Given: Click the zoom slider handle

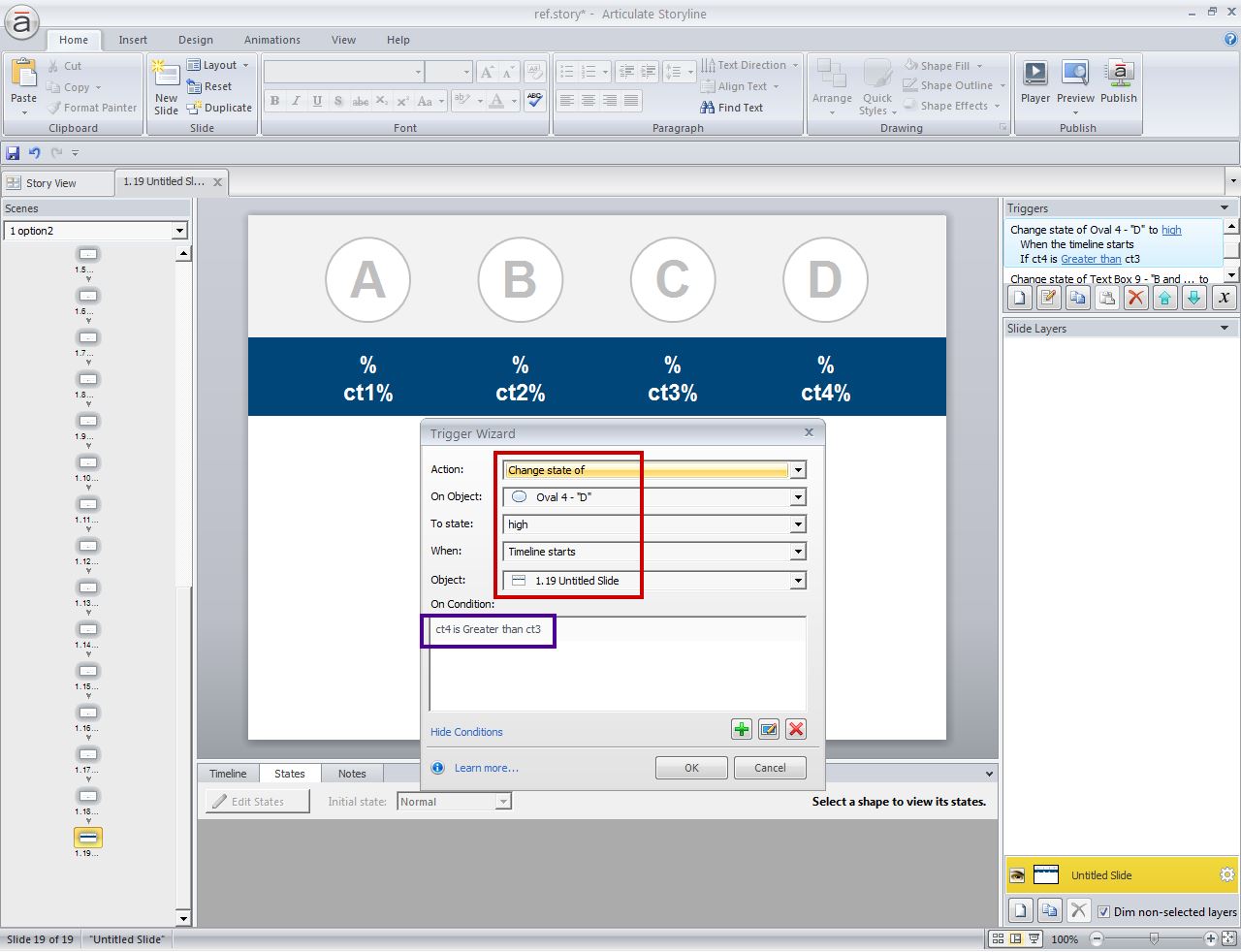Looking at the screenshot, I should pos(1153,938).
